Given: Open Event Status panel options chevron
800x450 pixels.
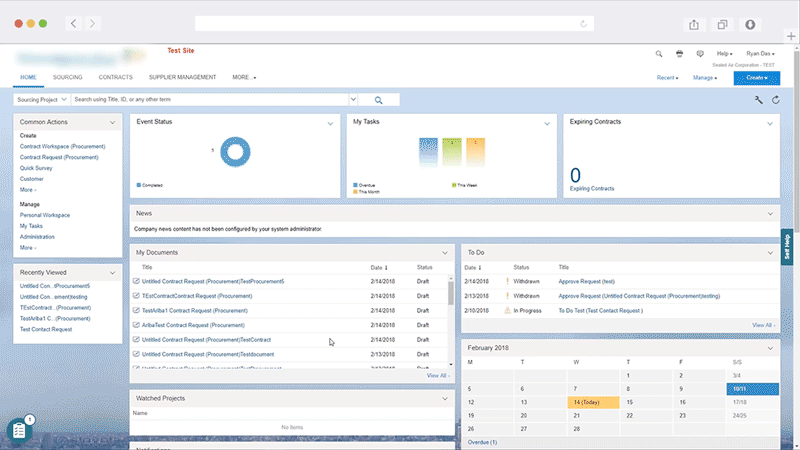Looking at the screenshot, I should (x=330, y=123).
